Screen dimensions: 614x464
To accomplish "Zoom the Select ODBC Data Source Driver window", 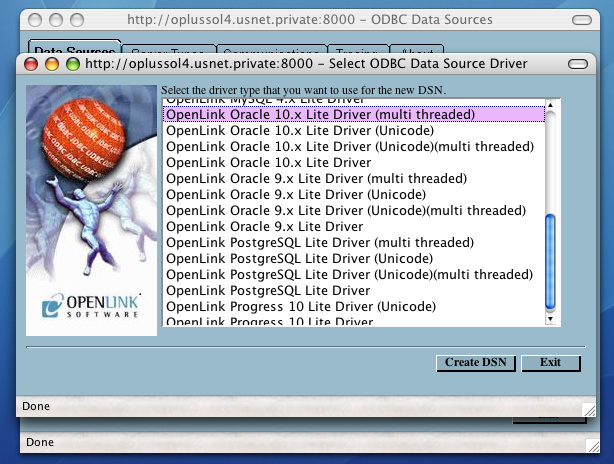I will point(72,64).
